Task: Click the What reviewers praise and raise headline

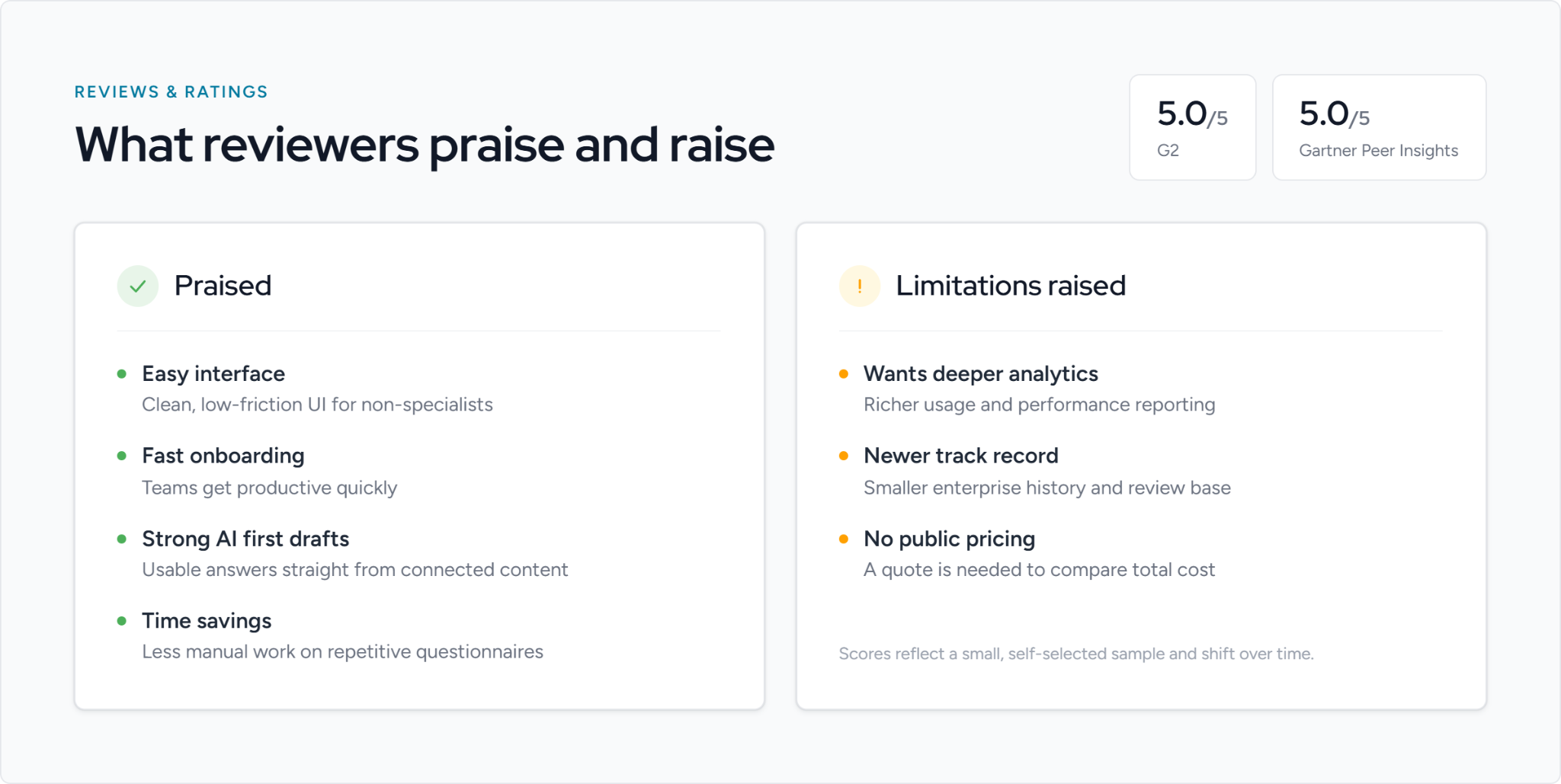Action: 425,145
